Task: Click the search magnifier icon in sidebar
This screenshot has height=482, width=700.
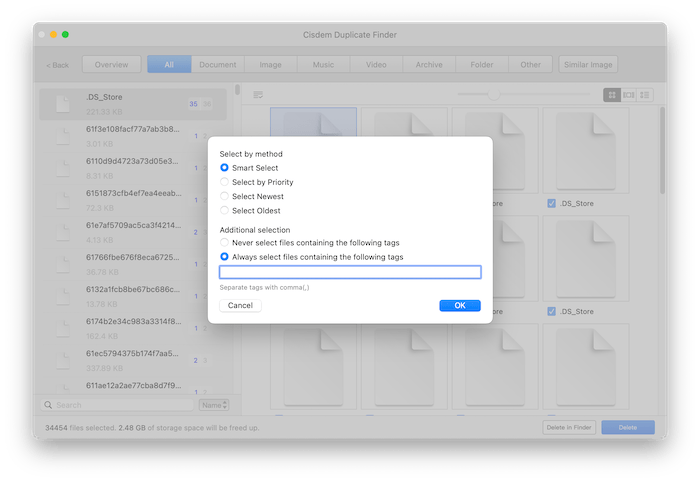Action: point(49,405)
